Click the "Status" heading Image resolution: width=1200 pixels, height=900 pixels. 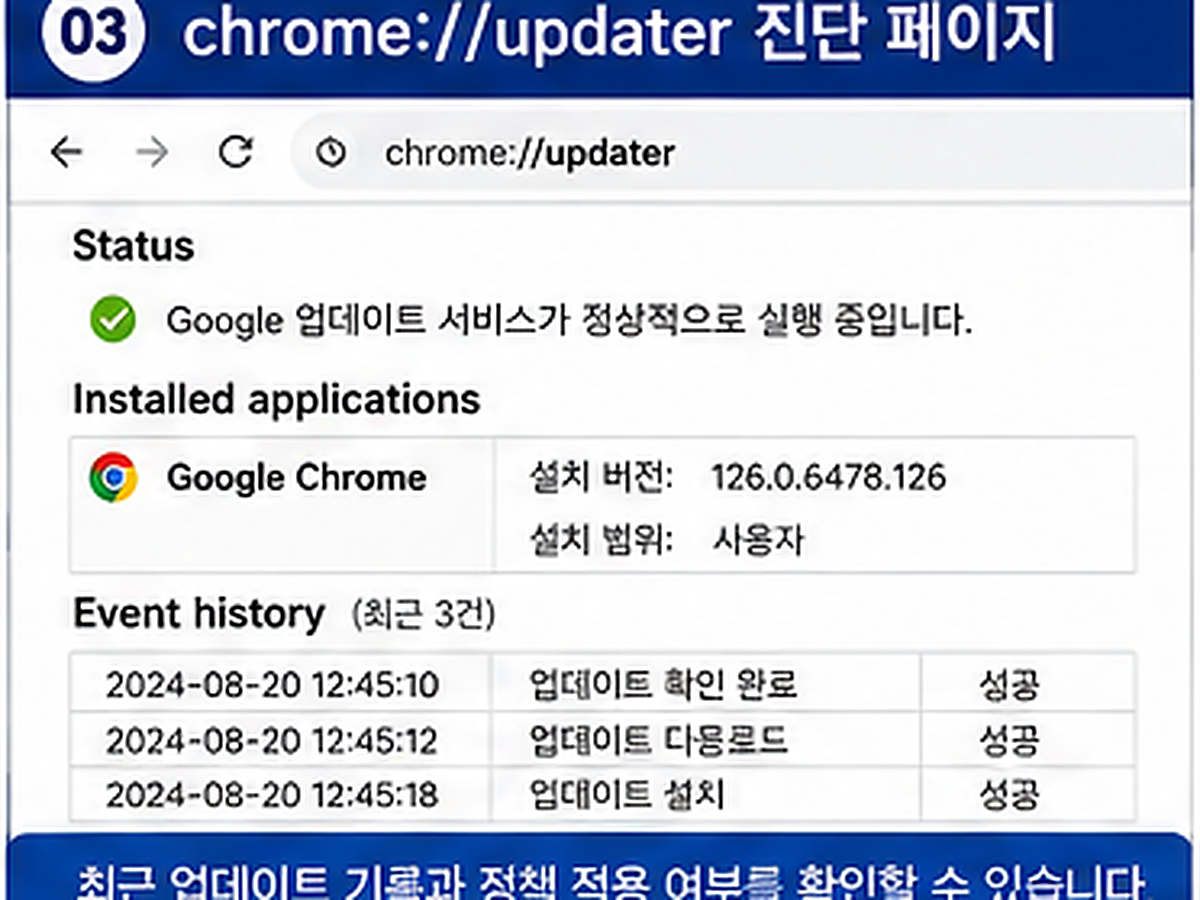[133, 246]
